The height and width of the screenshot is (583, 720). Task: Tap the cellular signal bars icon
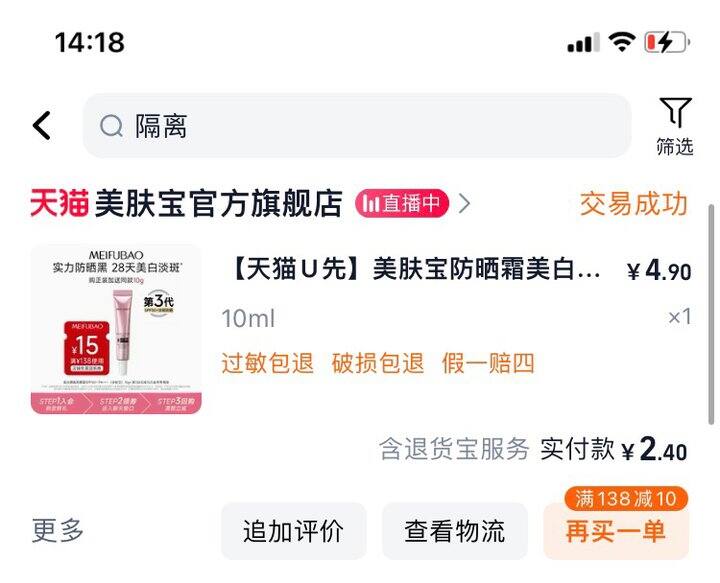pos(583,43)
